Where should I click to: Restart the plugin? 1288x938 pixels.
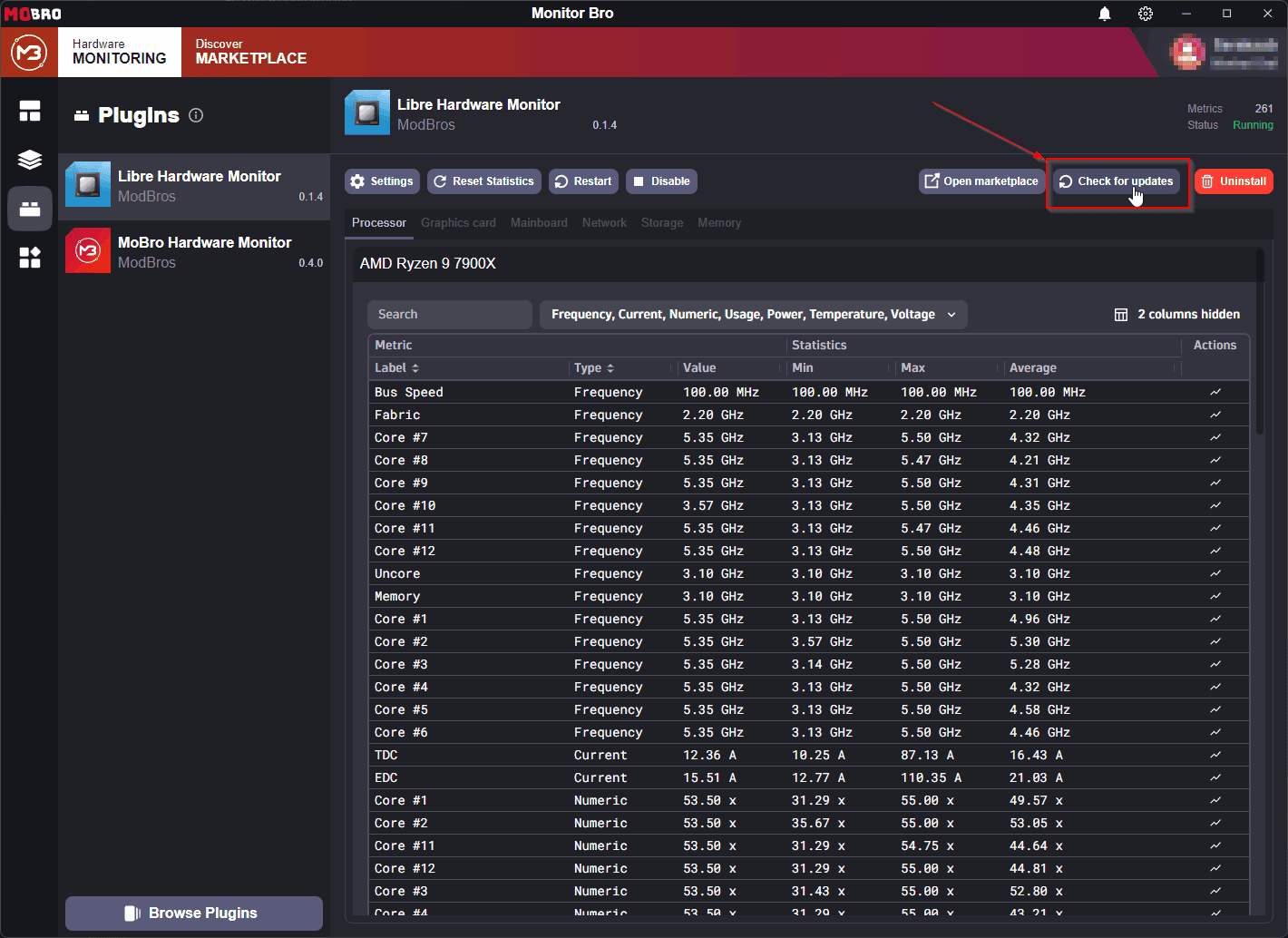[583, 181]
